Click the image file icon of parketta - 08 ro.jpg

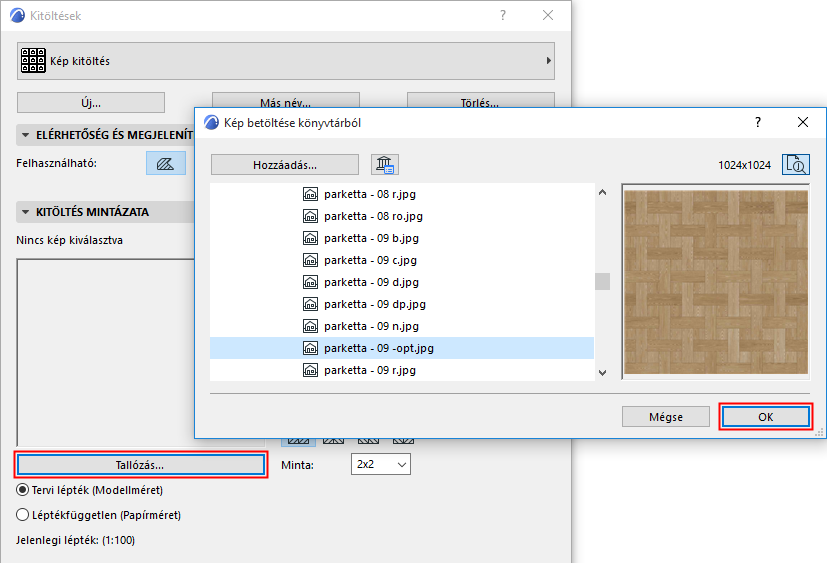(x=310, y=216)
